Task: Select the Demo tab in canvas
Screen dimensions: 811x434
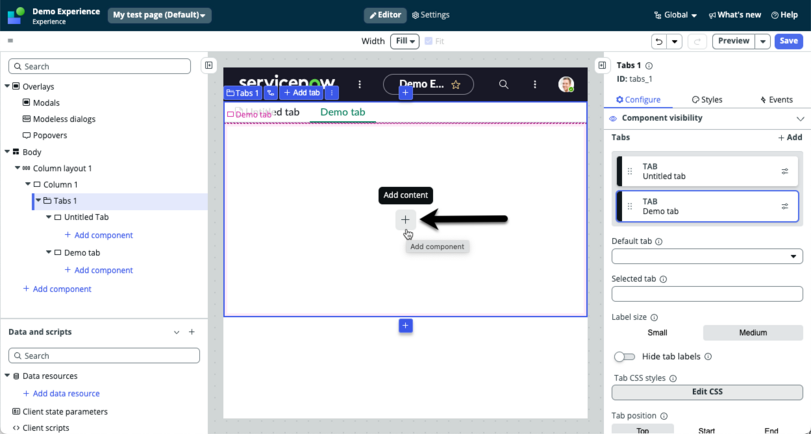Action: pos(343,112)
